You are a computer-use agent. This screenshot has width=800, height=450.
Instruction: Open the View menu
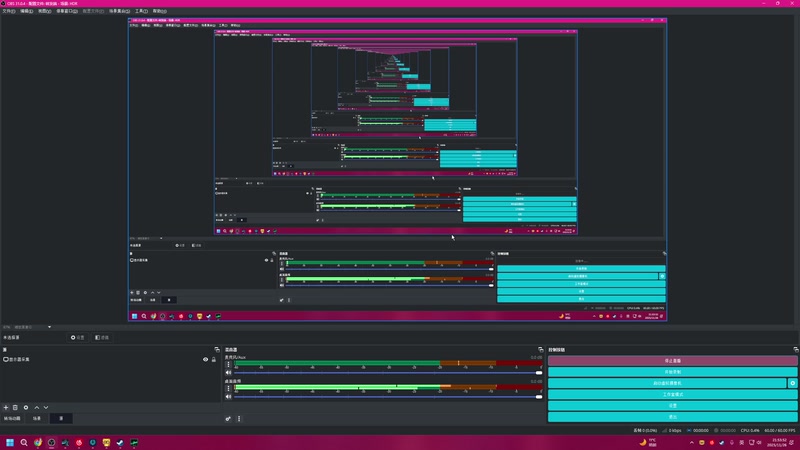44,11
